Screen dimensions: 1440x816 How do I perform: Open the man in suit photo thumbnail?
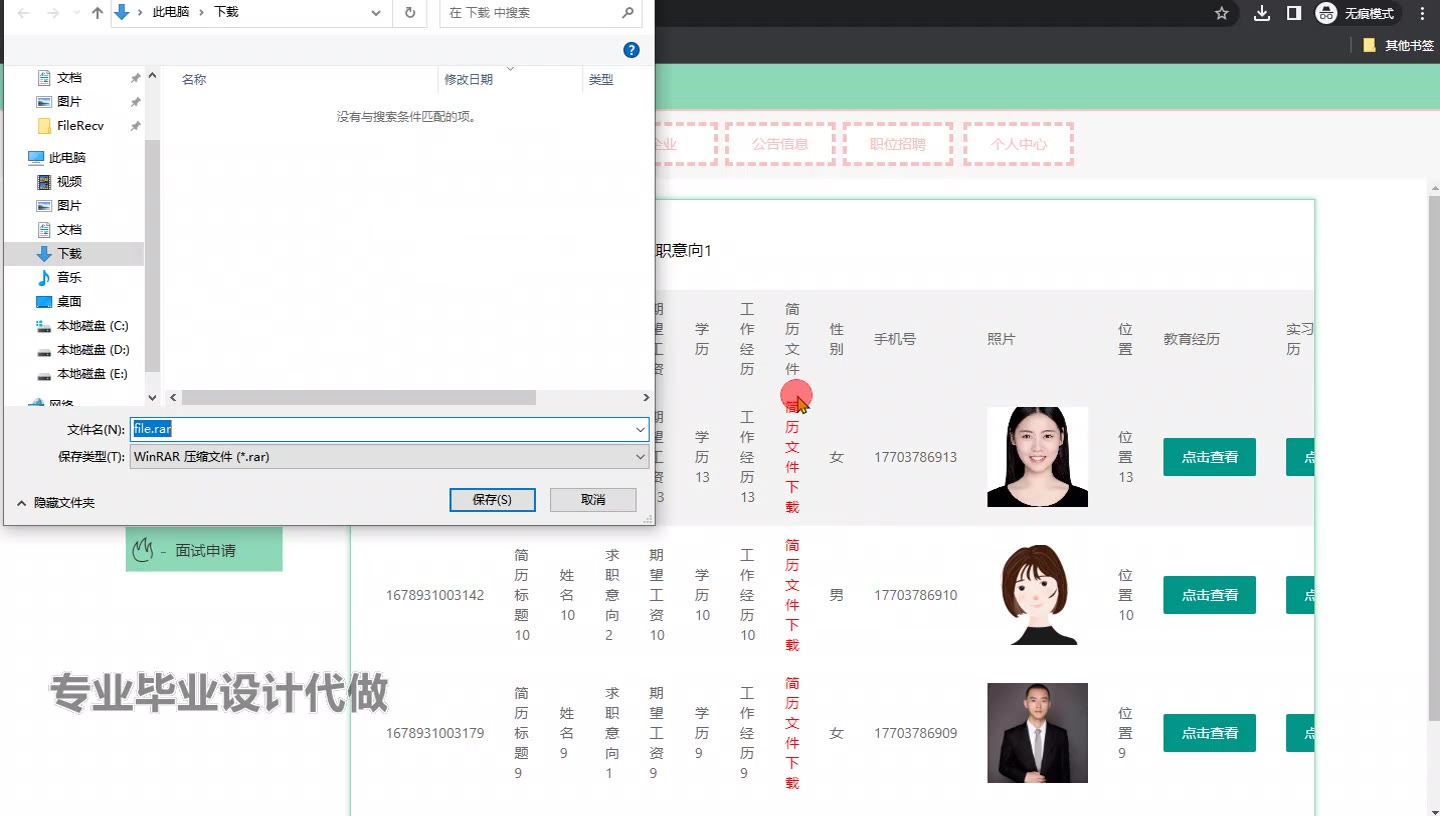tap(1037, 733)
